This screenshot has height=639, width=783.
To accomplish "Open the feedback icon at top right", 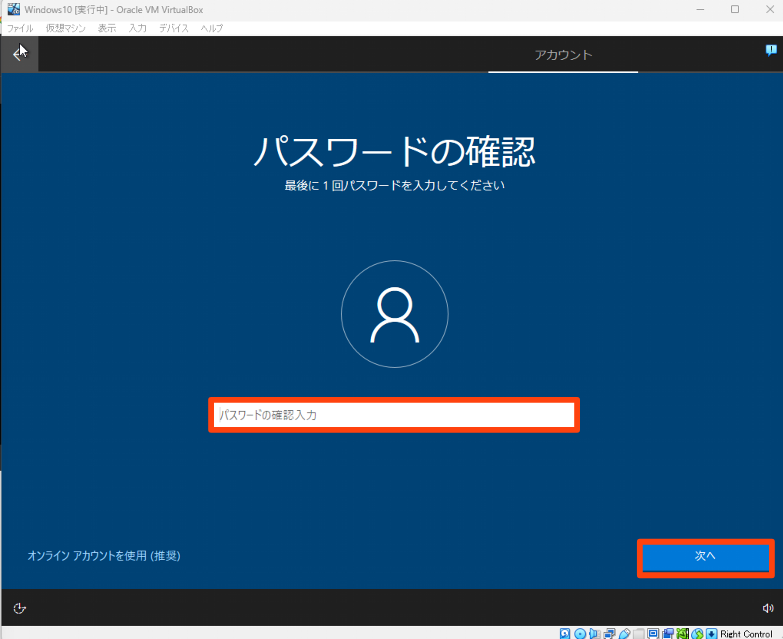I will point(771,50).
